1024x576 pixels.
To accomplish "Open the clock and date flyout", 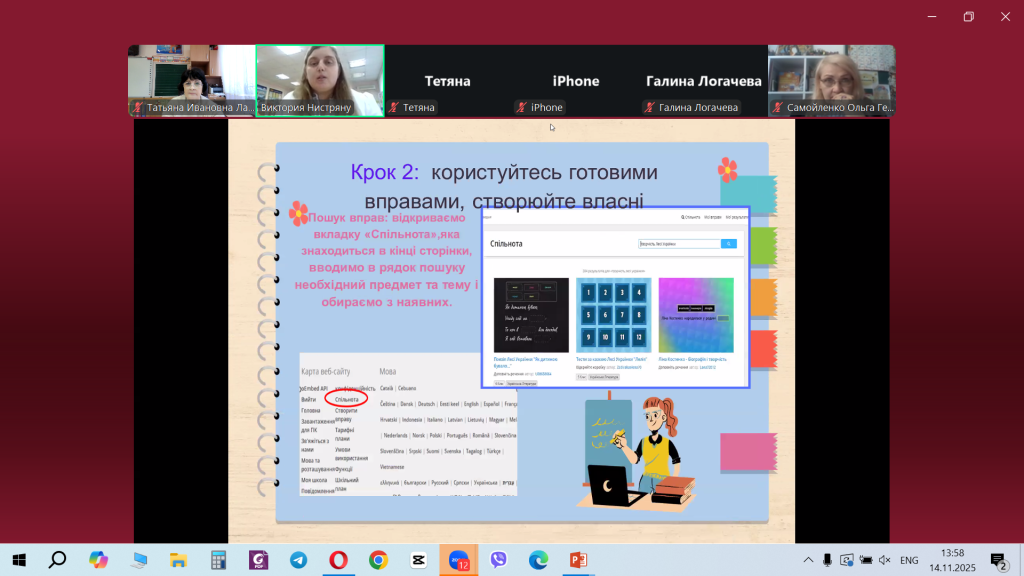I will (x=953, y=559).
